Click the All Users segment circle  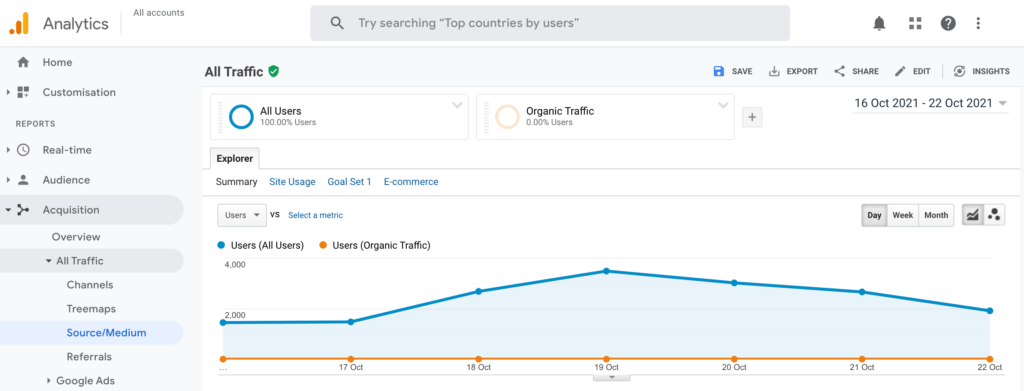tap(241, 117)
